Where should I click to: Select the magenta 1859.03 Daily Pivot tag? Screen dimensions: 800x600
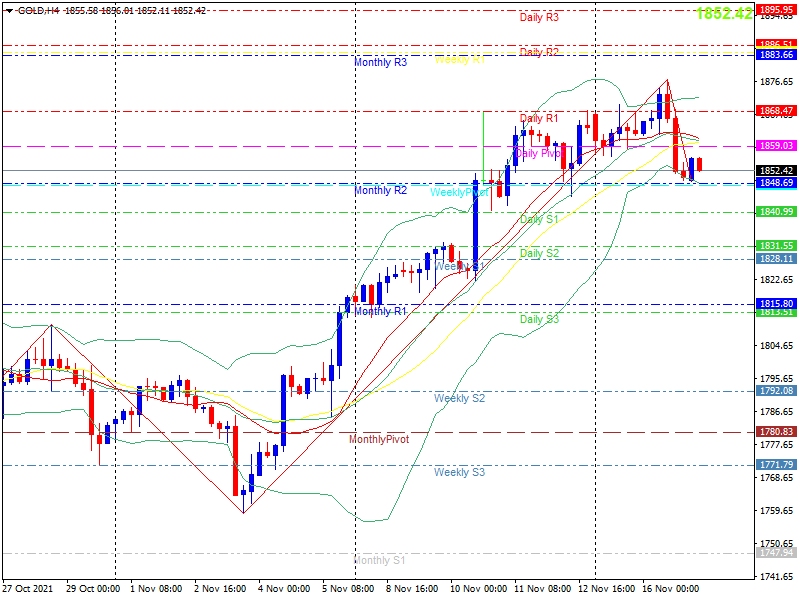click(776, 146)
